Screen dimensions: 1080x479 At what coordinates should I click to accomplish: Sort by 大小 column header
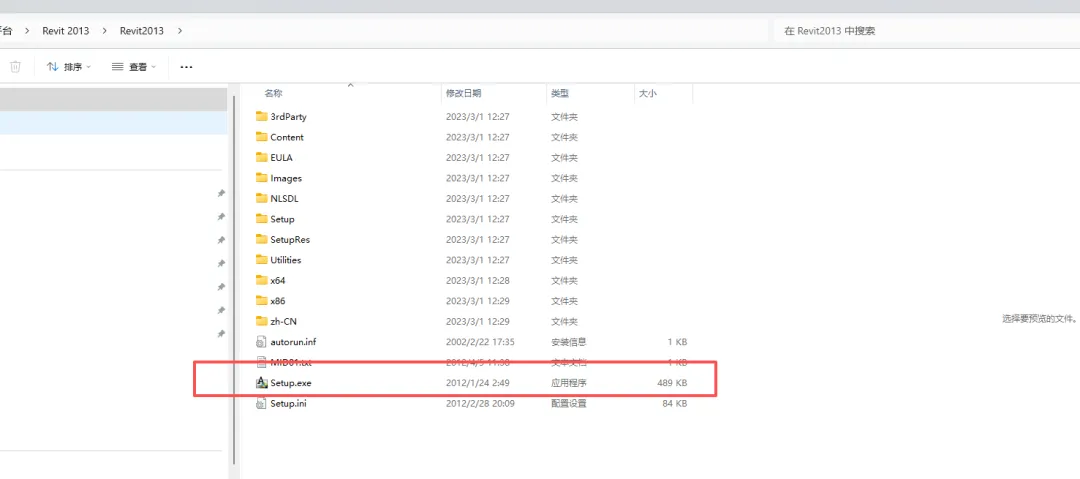pos(647,93)
